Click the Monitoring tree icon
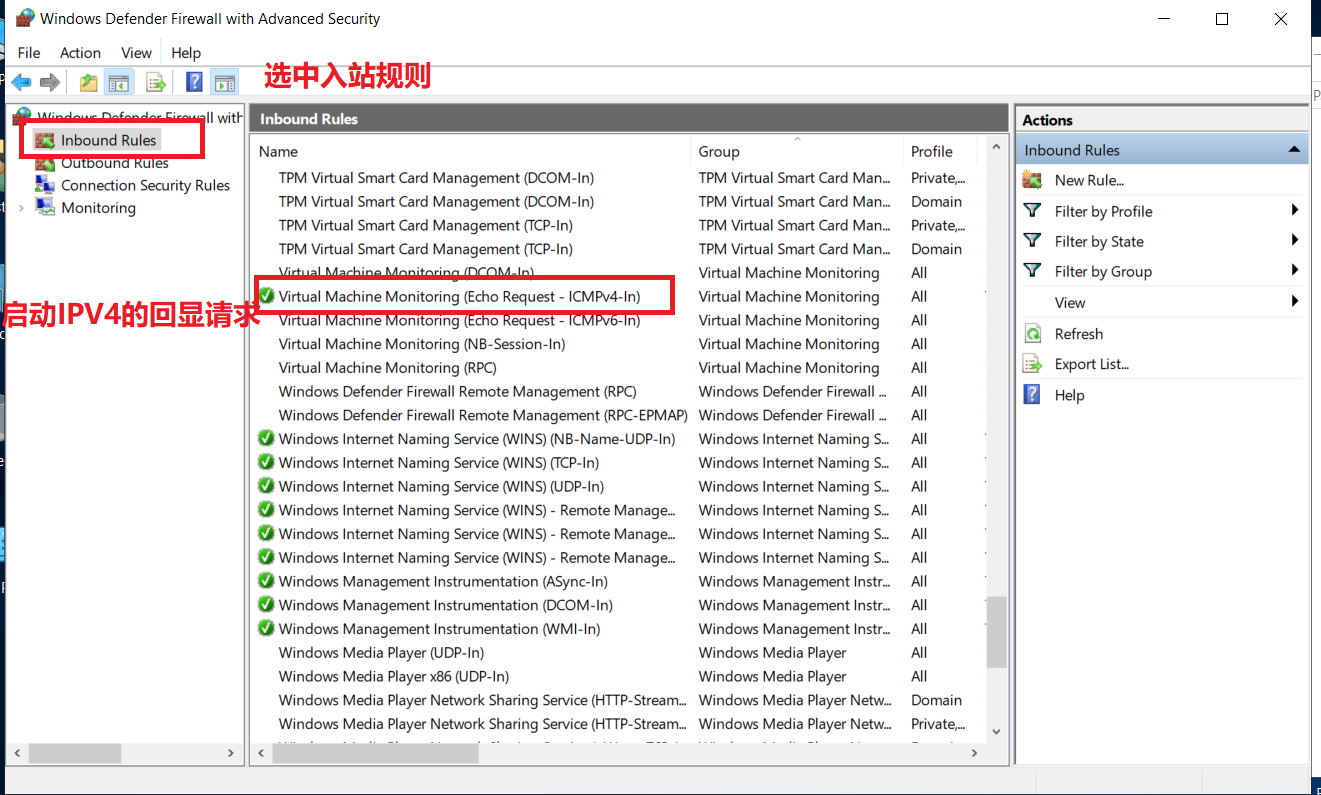 point(45,207)
